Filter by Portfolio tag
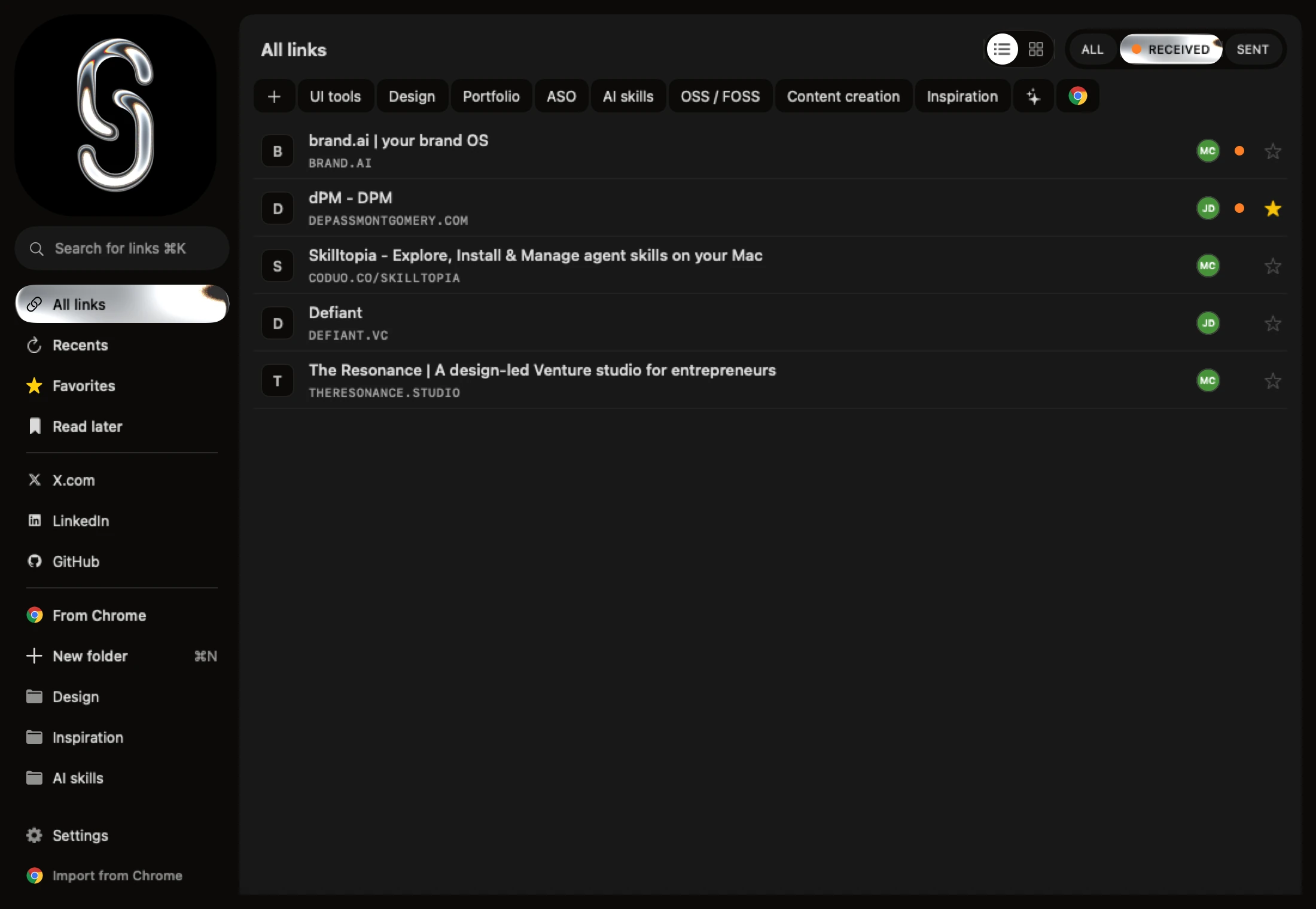 pos(491,96)
